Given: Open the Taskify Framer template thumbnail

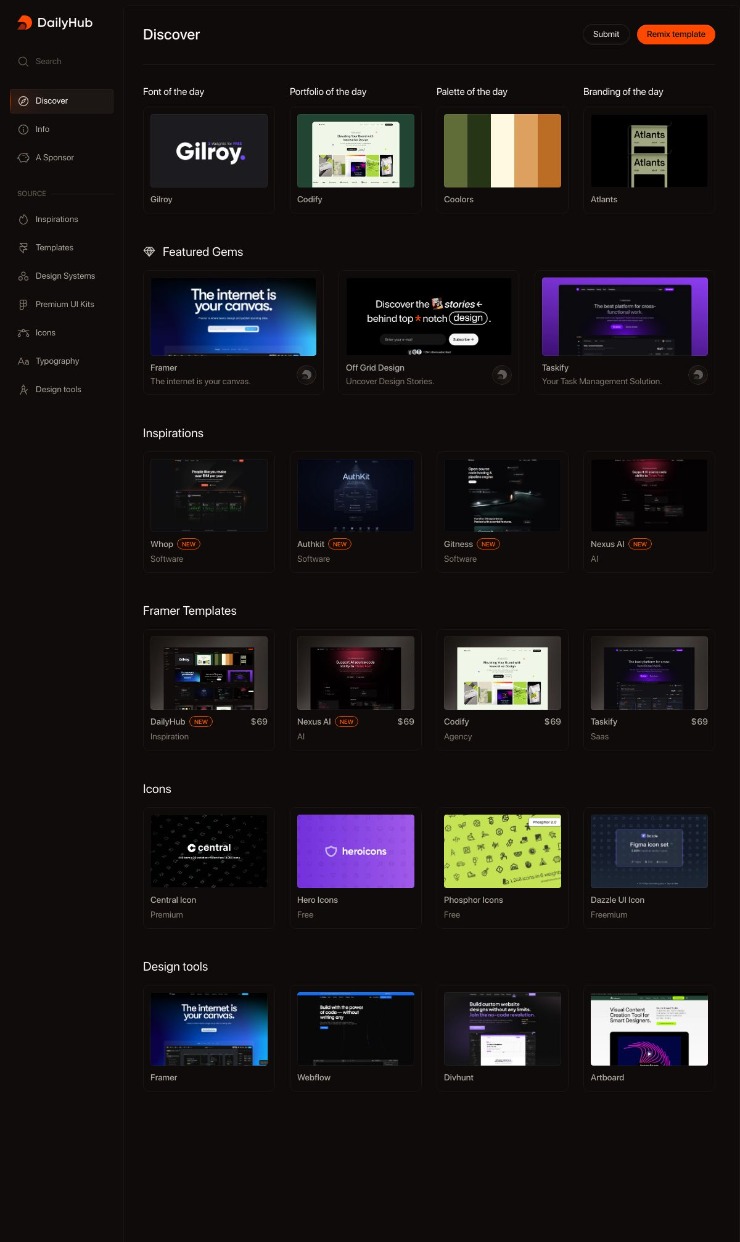Looking at the screenshot, I should click(649, 673).
